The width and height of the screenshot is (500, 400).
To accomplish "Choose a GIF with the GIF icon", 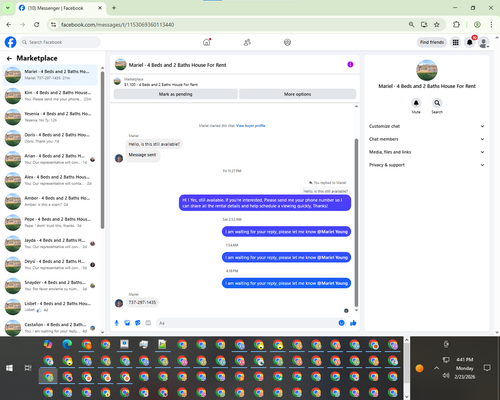I will pos(148,323).
